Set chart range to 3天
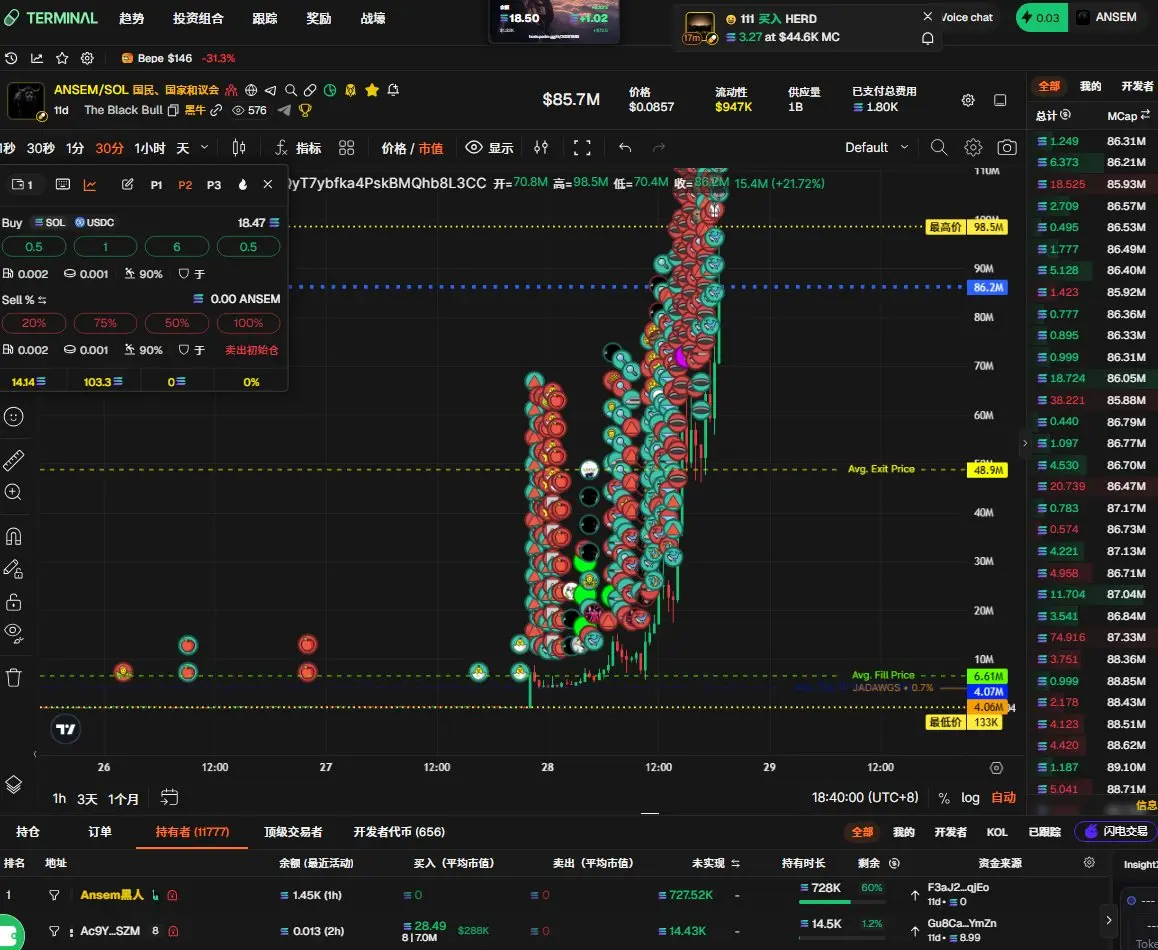The image size is (1158, 950). pyautogui.click(x=87, y=799)
